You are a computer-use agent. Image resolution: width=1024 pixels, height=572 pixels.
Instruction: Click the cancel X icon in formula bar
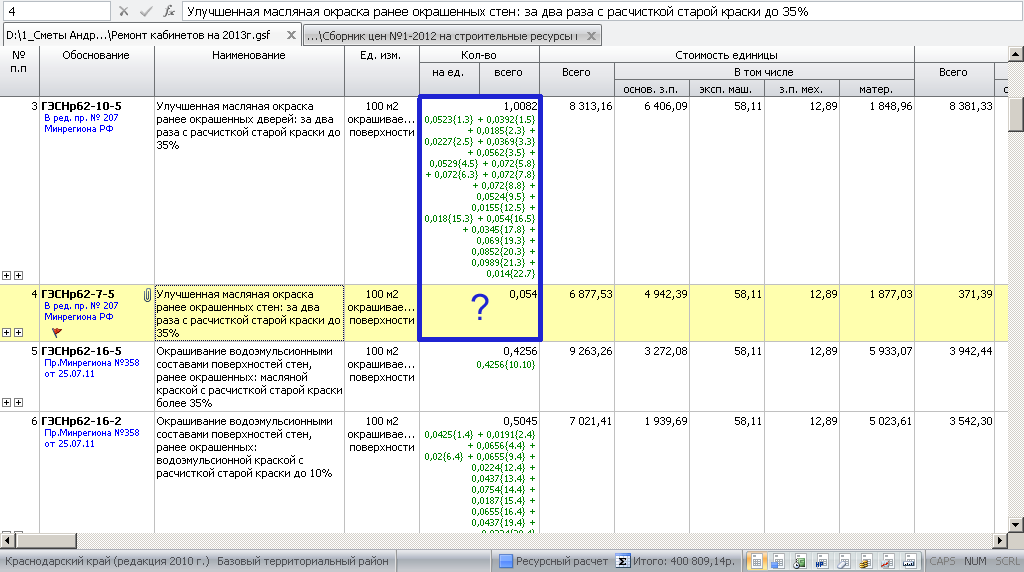[123, 11]
